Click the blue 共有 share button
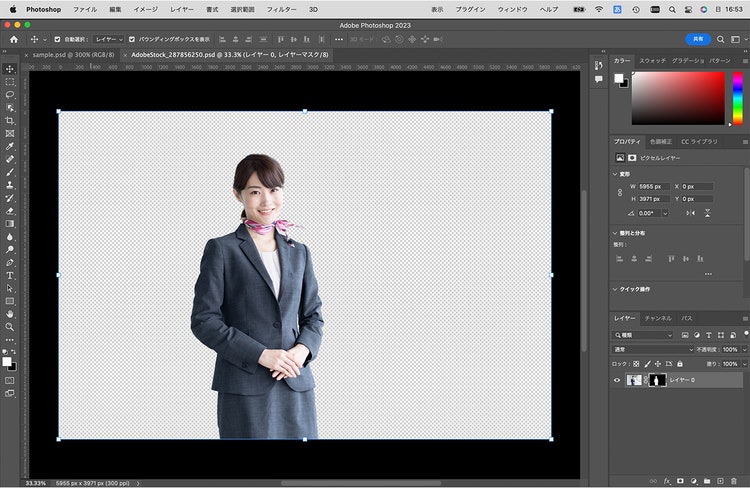 coord(698,39)
